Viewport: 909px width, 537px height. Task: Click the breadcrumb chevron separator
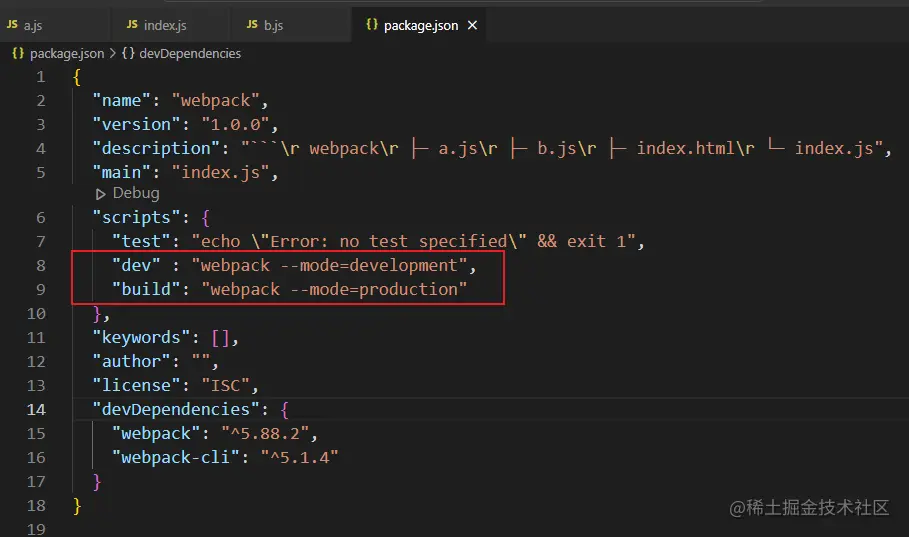click(112, 53)
